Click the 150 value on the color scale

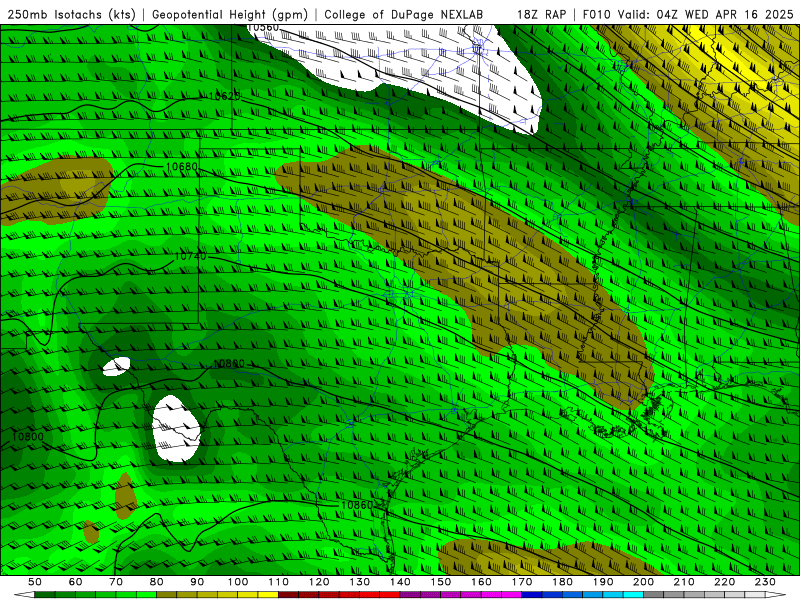pos(441,582)
